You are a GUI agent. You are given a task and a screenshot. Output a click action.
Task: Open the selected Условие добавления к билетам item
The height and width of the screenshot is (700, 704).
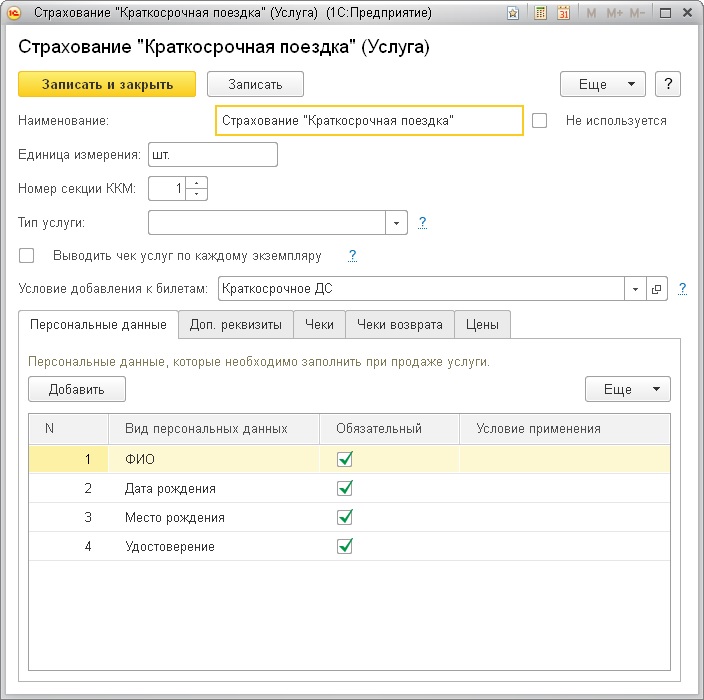[657, 289]
